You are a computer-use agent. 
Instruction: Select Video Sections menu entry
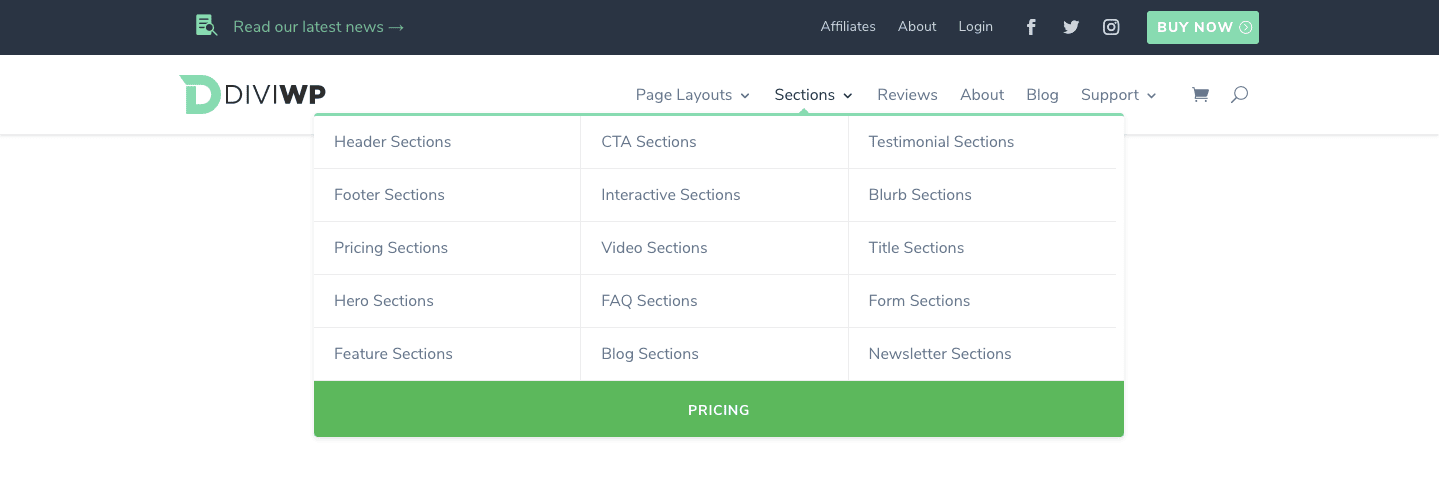pos(714,248)
